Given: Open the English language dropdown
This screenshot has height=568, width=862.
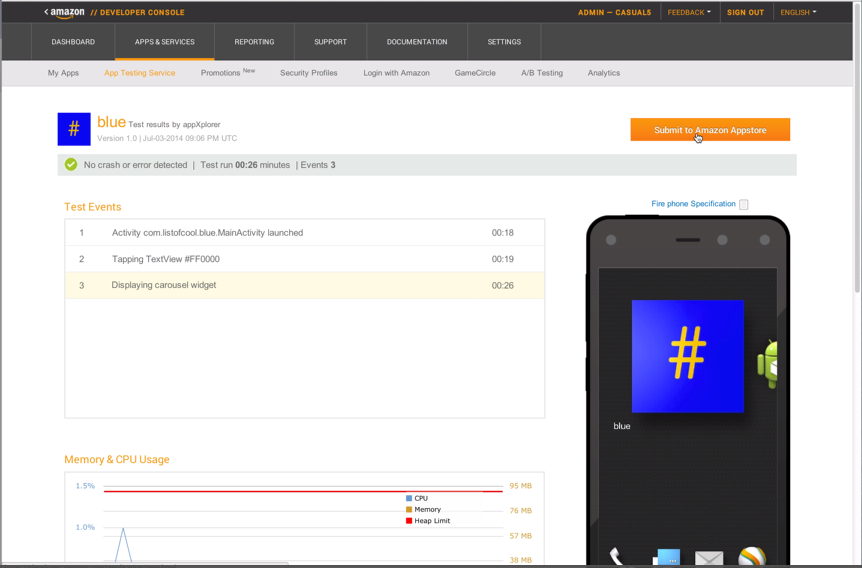Looking at the screenshot, I should pos(798,12).
